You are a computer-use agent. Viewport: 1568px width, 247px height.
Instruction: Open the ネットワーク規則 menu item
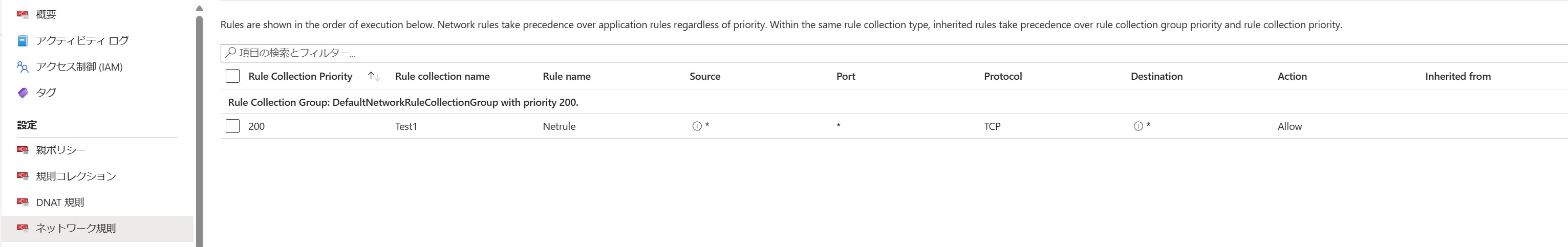tap(75, 228)
